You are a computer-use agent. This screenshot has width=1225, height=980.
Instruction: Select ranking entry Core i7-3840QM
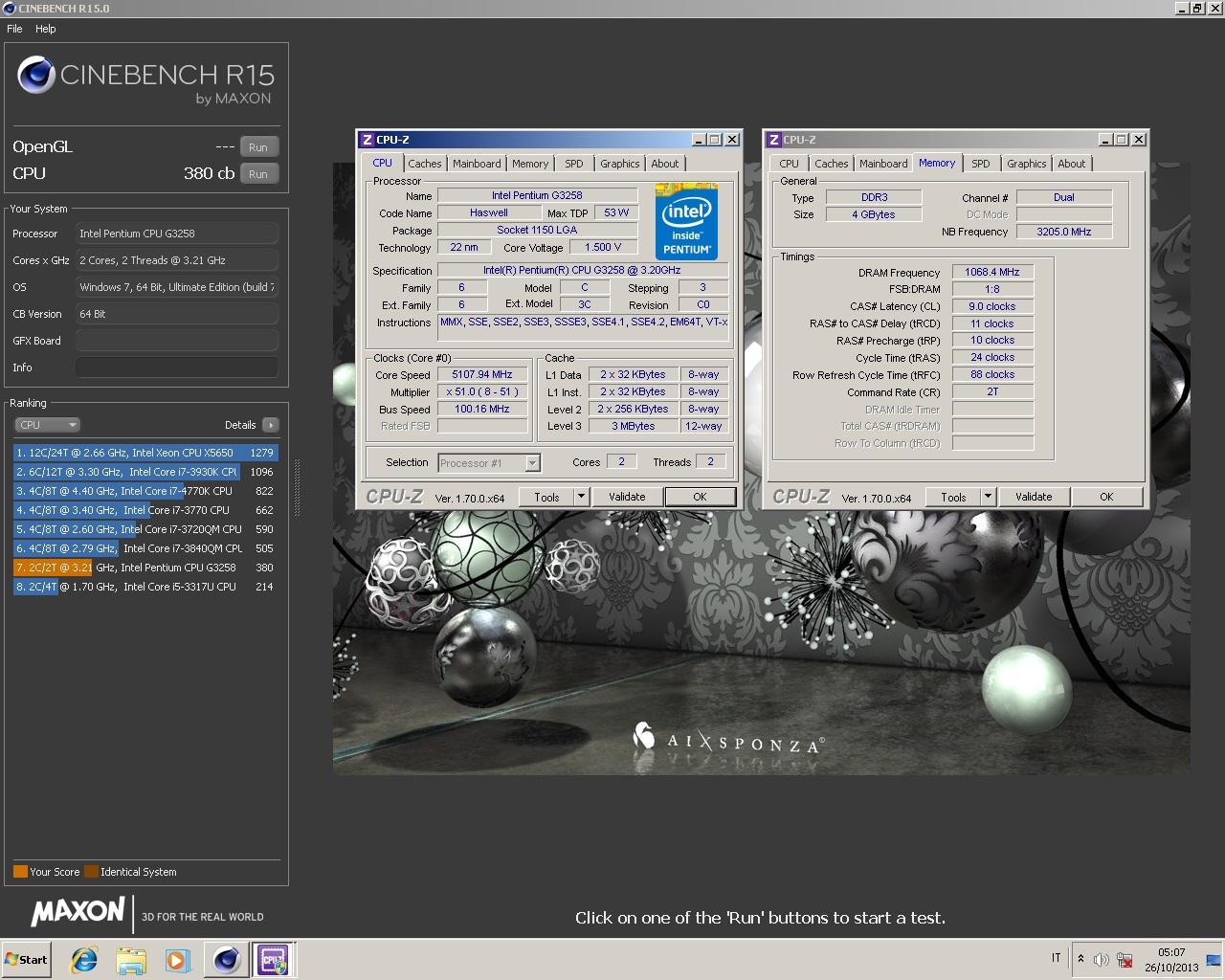click(145, 548)
